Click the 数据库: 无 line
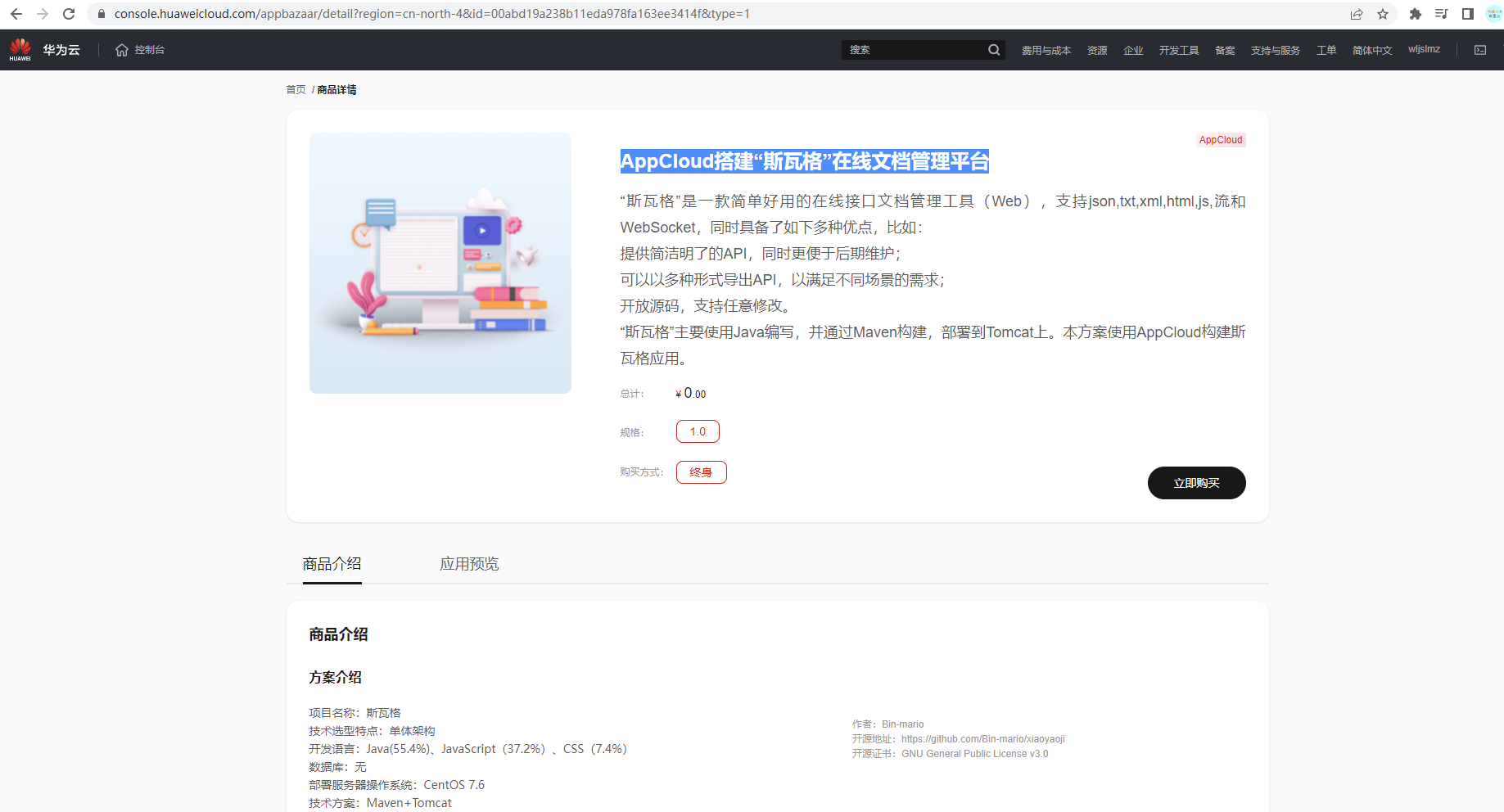The height and width of the screenshot is (812, 1504). (337, 767)
